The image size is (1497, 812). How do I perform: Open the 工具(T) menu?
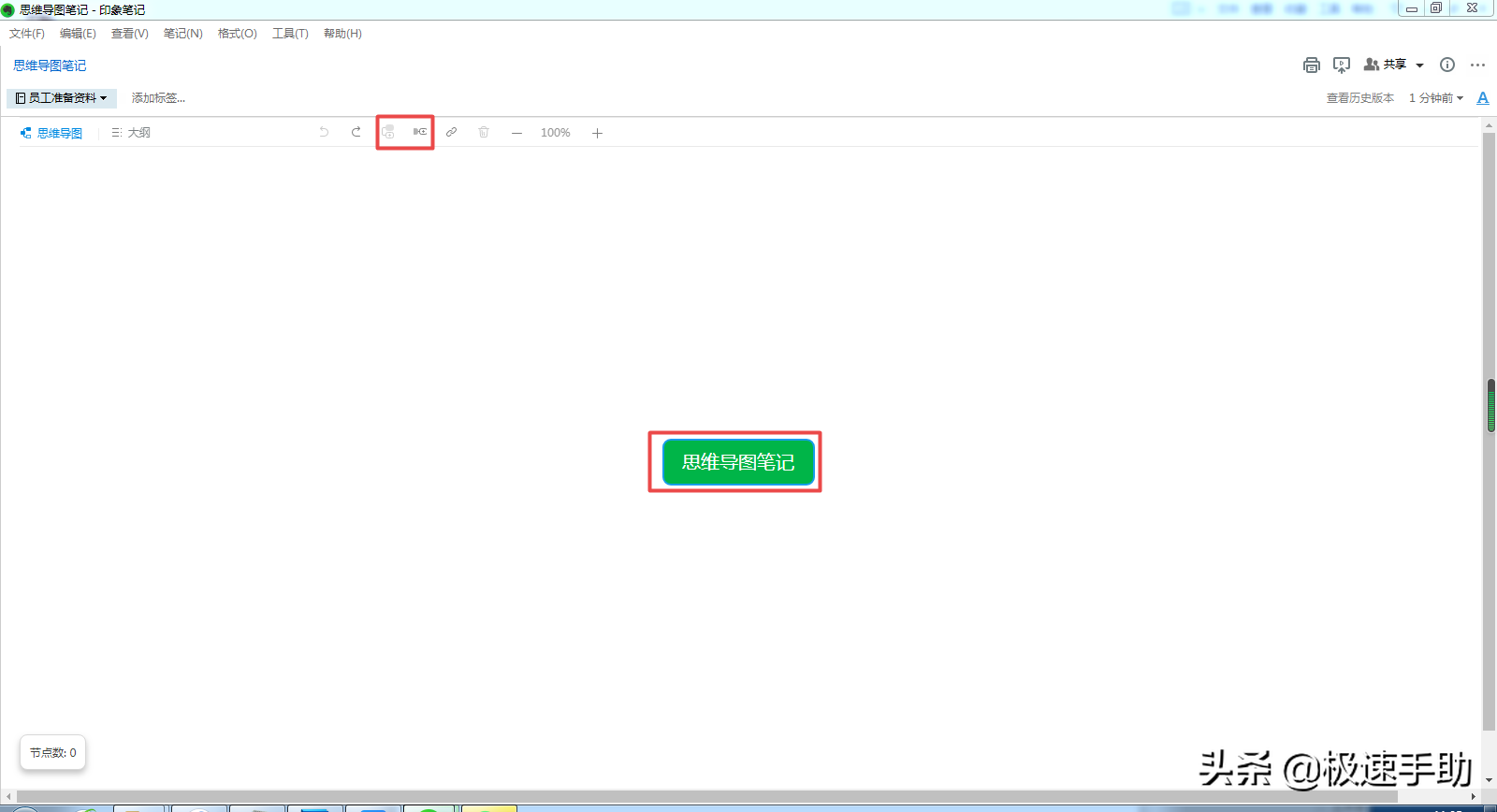tap(290, 34)
